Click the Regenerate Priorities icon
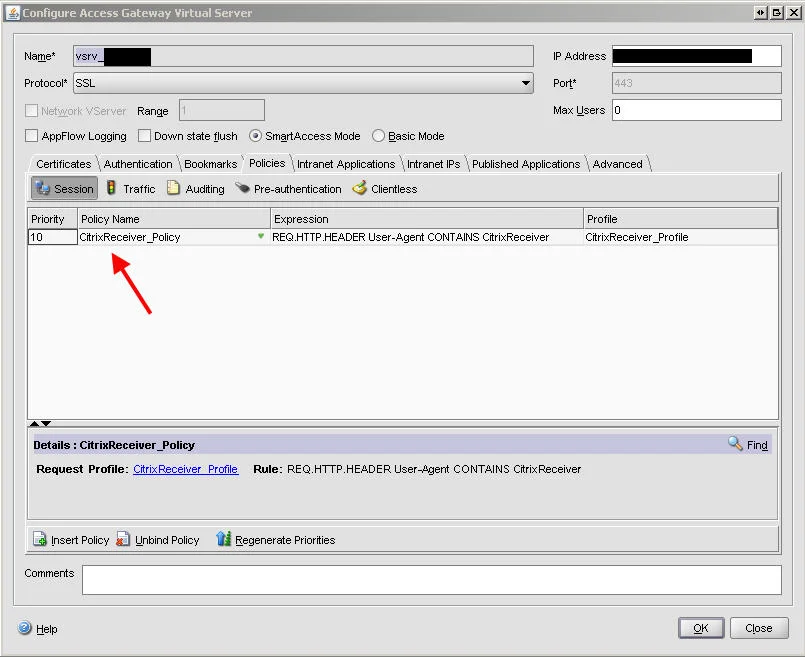Viewport: 805px width, 657px height. 223,538
